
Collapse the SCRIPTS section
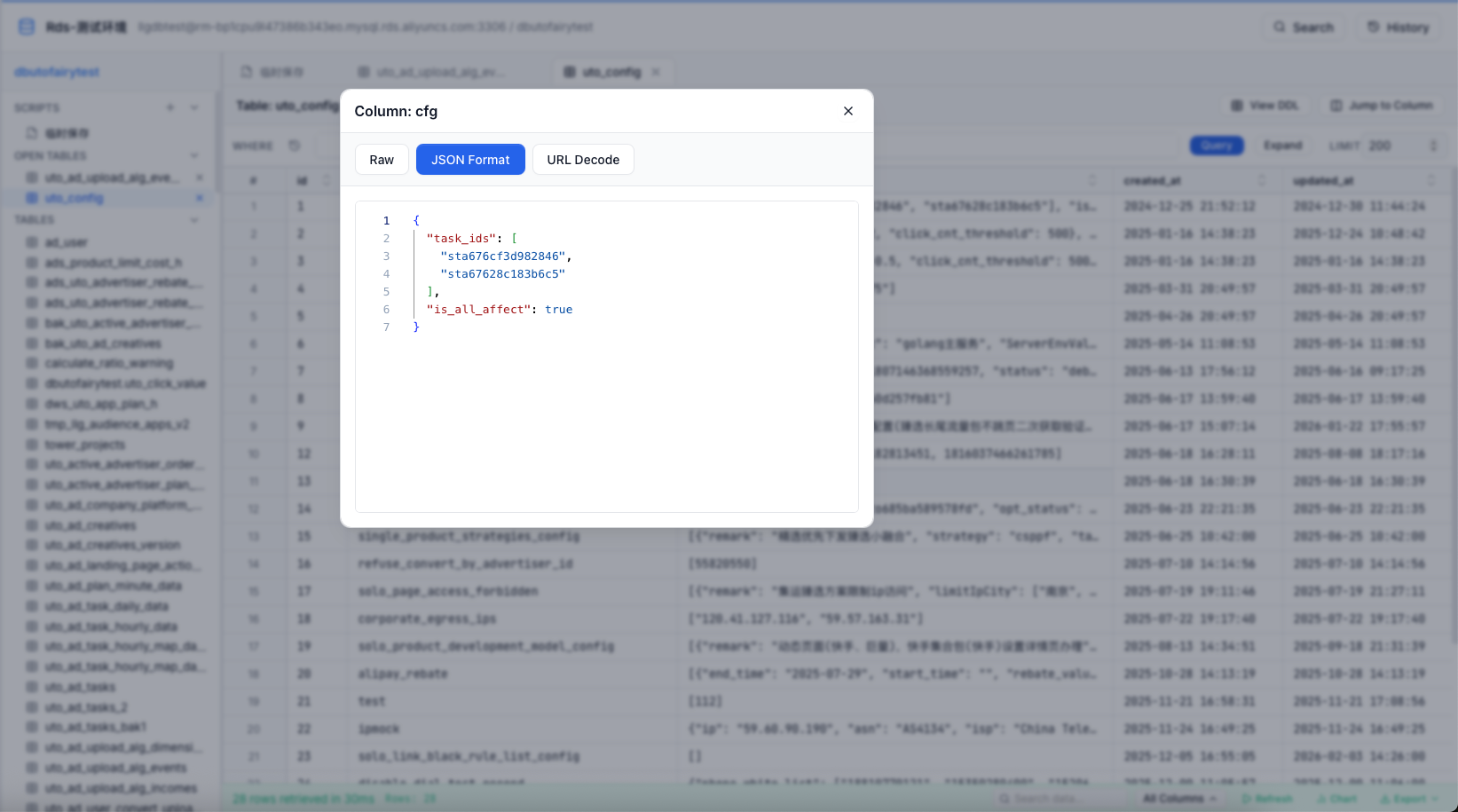click(194, 106)
